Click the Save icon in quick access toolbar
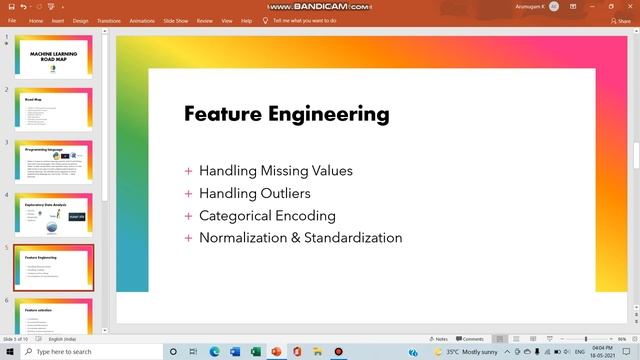 [11, 7]
